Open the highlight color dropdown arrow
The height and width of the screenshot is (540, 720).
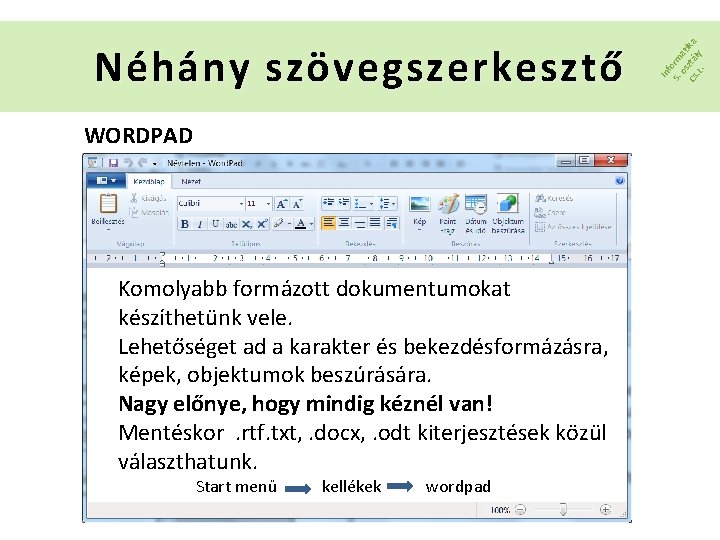coord(289,224)
